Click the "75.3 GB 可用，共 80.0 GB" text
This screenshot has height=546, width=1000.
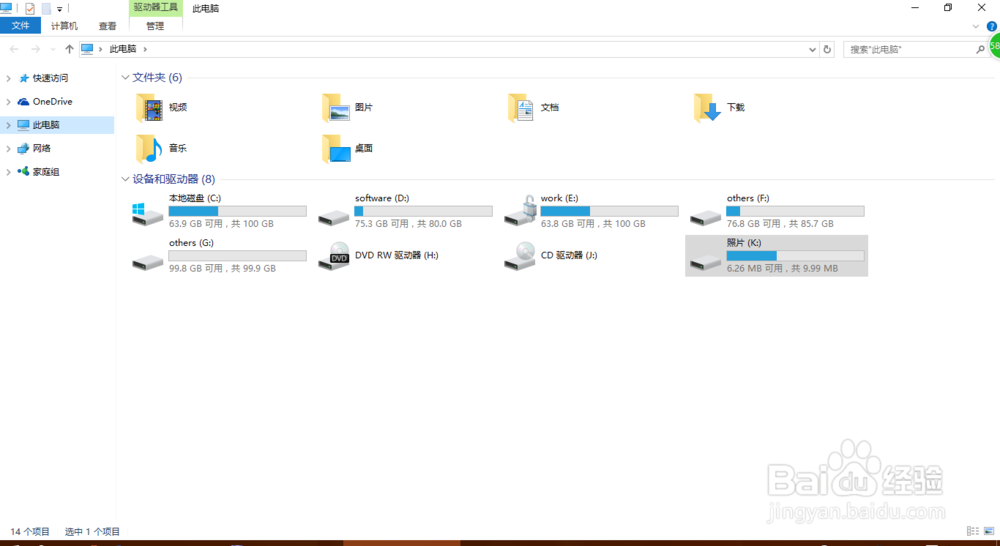point(408,224)
